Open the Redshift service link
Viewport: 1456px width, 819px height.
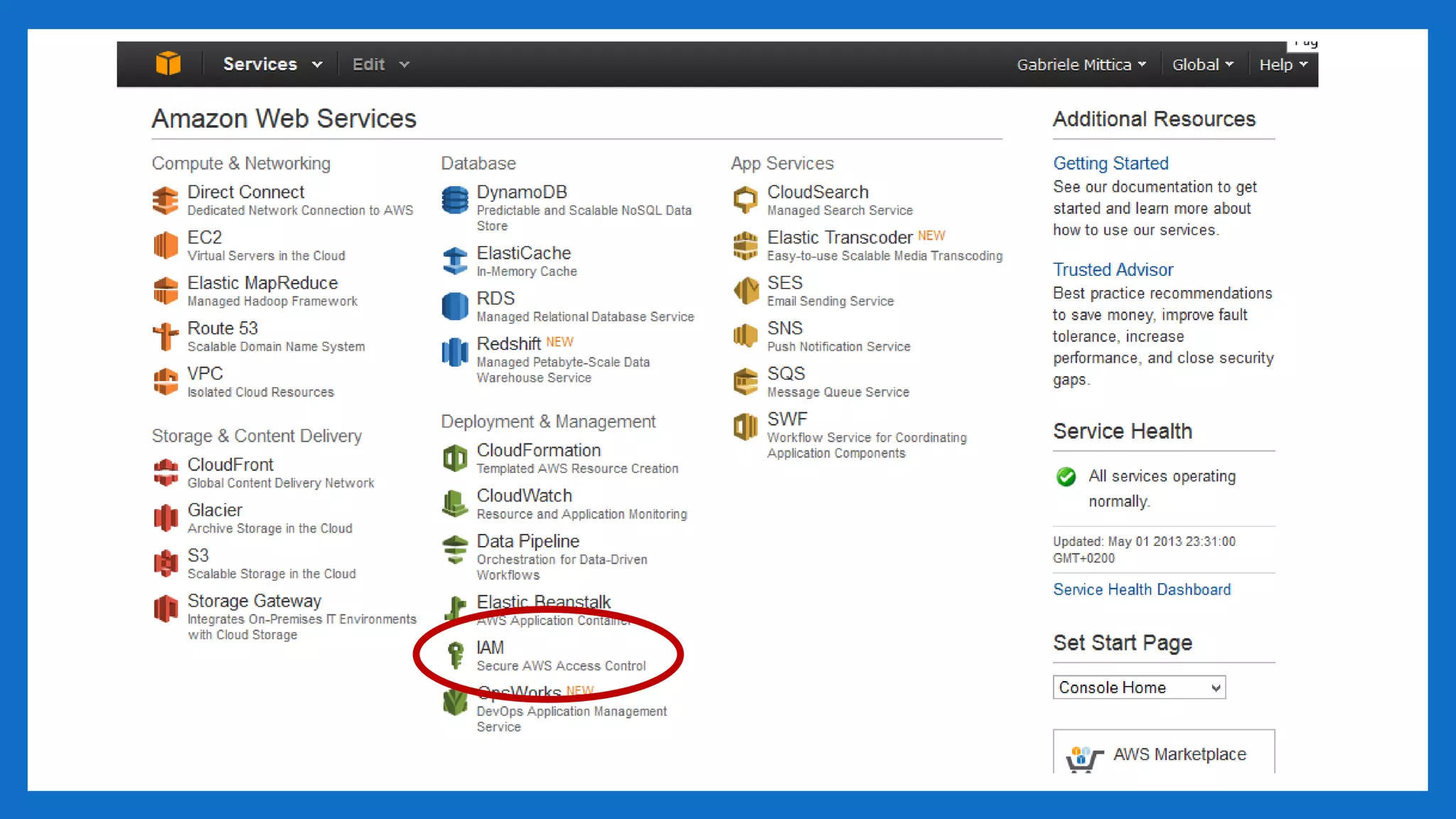[x=508, y=344]
